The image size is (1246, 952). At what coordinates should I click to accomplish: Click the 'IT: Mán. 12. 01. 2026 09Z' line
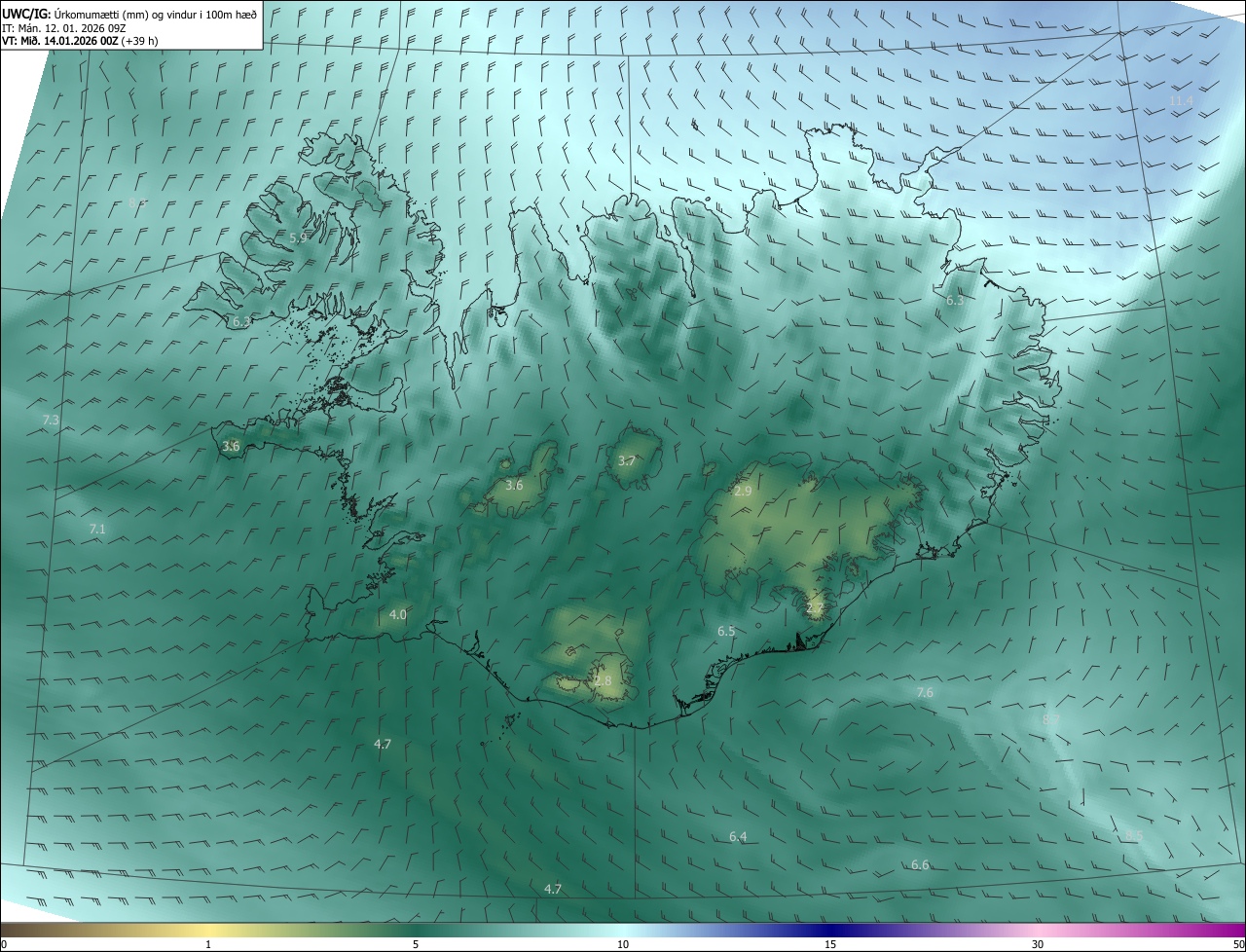(63, 27)
